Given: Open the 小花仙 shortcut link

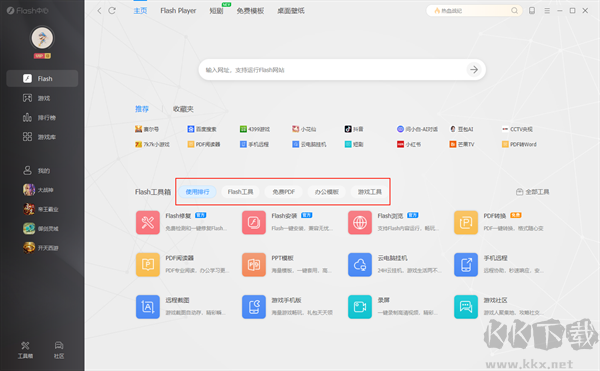Looking at the screenshot, I should click(304, 129).
